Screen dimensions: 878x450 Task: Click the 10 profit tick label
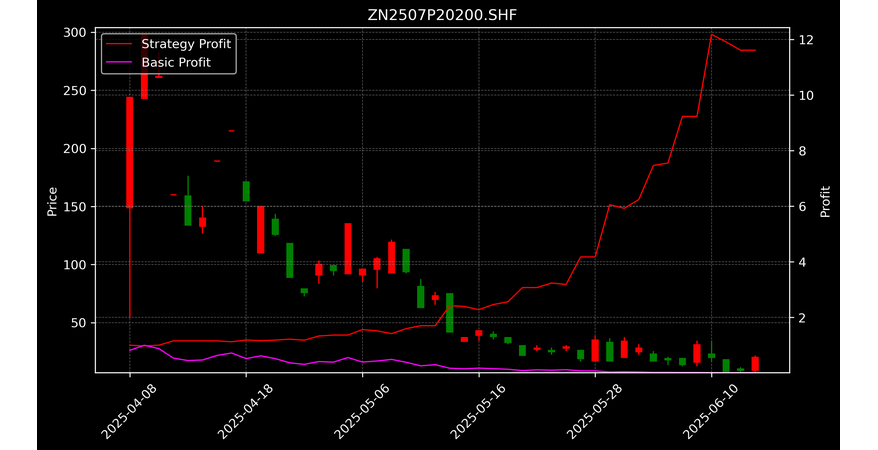[806, 95]
